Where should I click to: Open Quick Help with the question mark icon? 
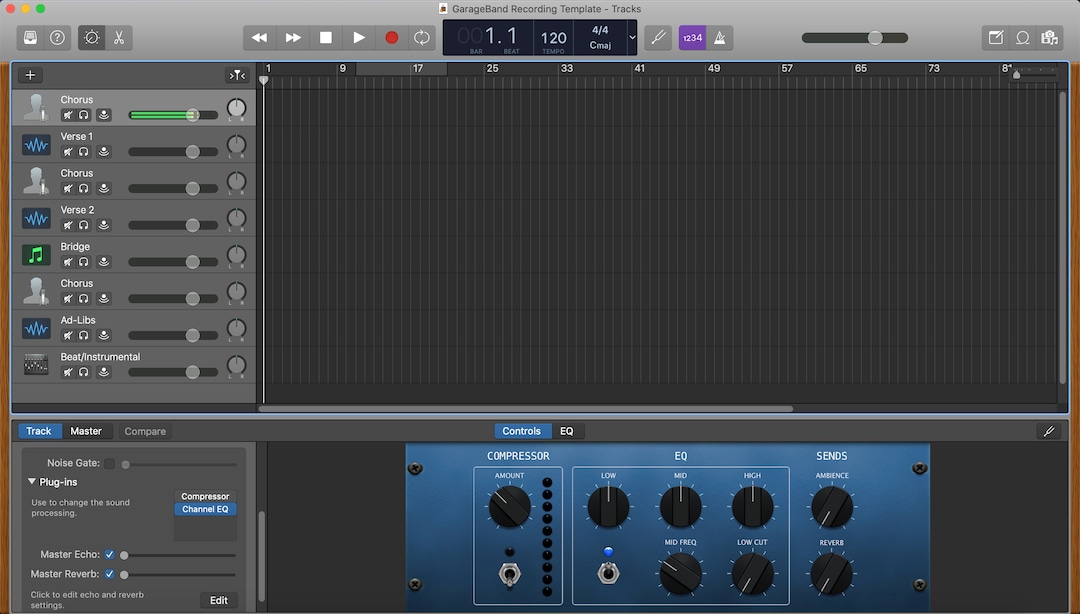point(57,37)
